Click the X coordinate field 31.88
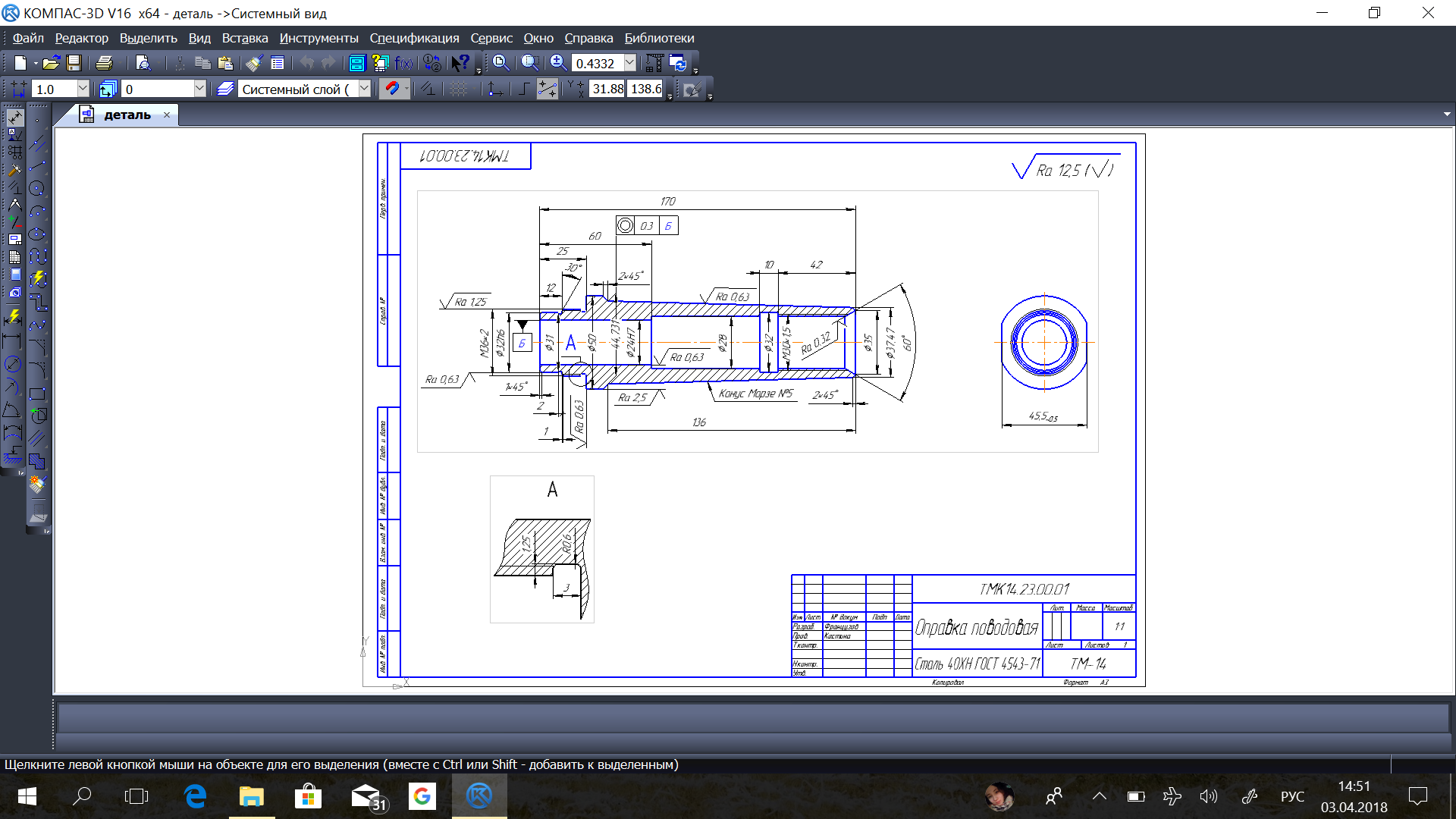Viewport: 1456px width, 819px height. (607, 89)
